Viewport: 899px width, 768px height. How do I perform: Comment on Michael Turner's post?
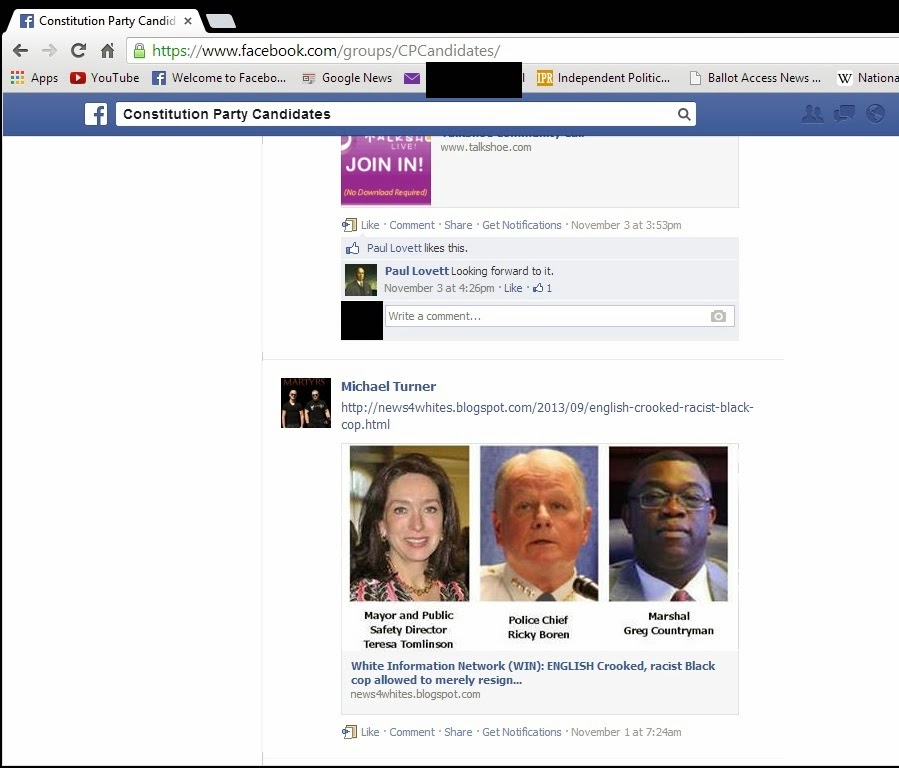point(412,732)
